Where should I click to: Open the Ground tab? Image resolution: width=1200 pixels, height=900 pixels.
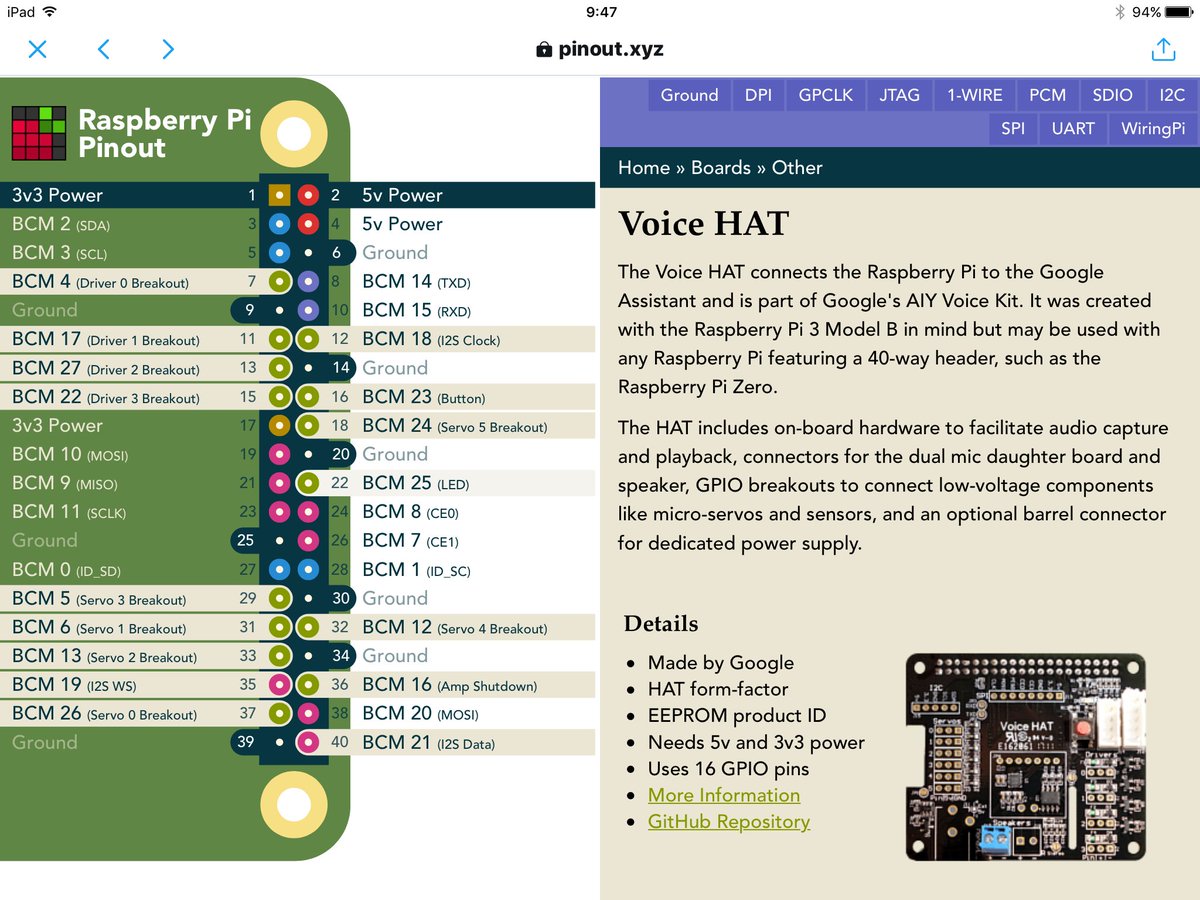(689, 95)
